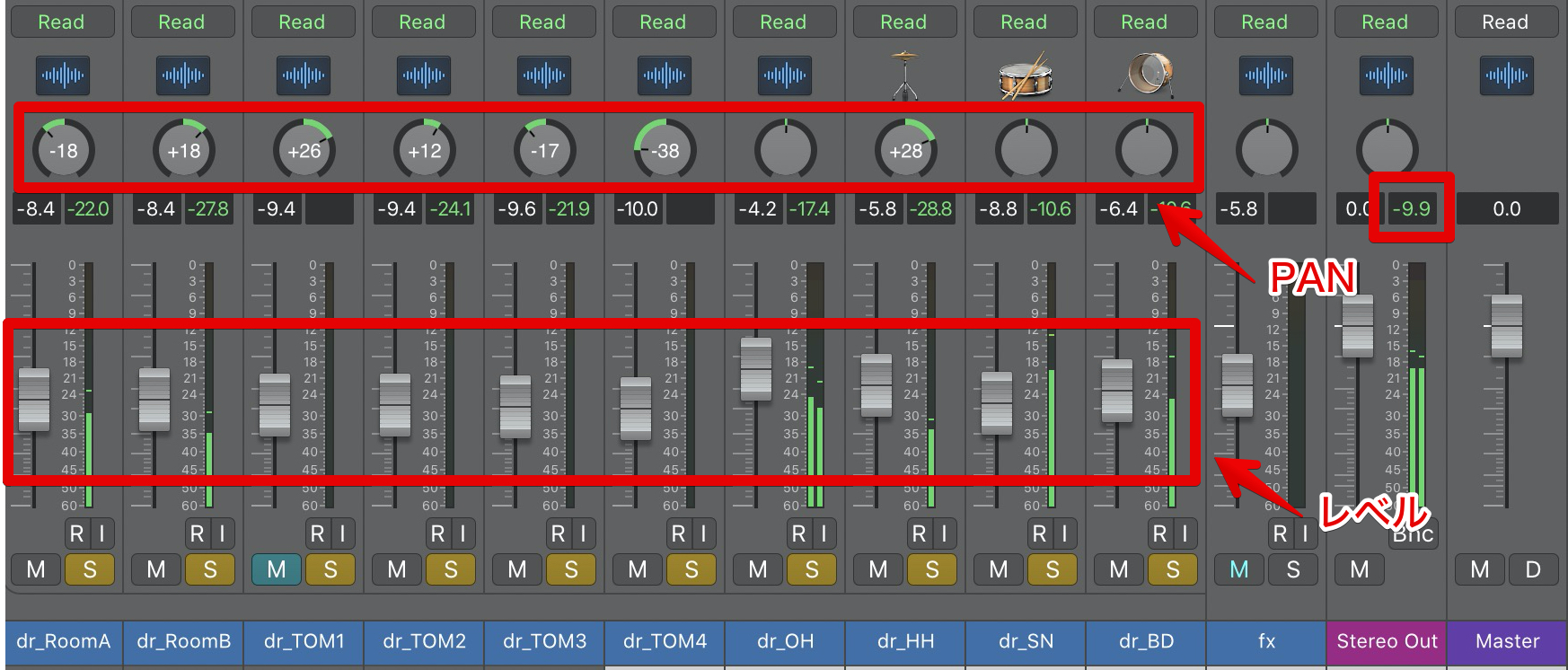Select the Stereo Out channel name label
The width and height of the screenshot is (1568, 670).
click(x=1387, y=641)
